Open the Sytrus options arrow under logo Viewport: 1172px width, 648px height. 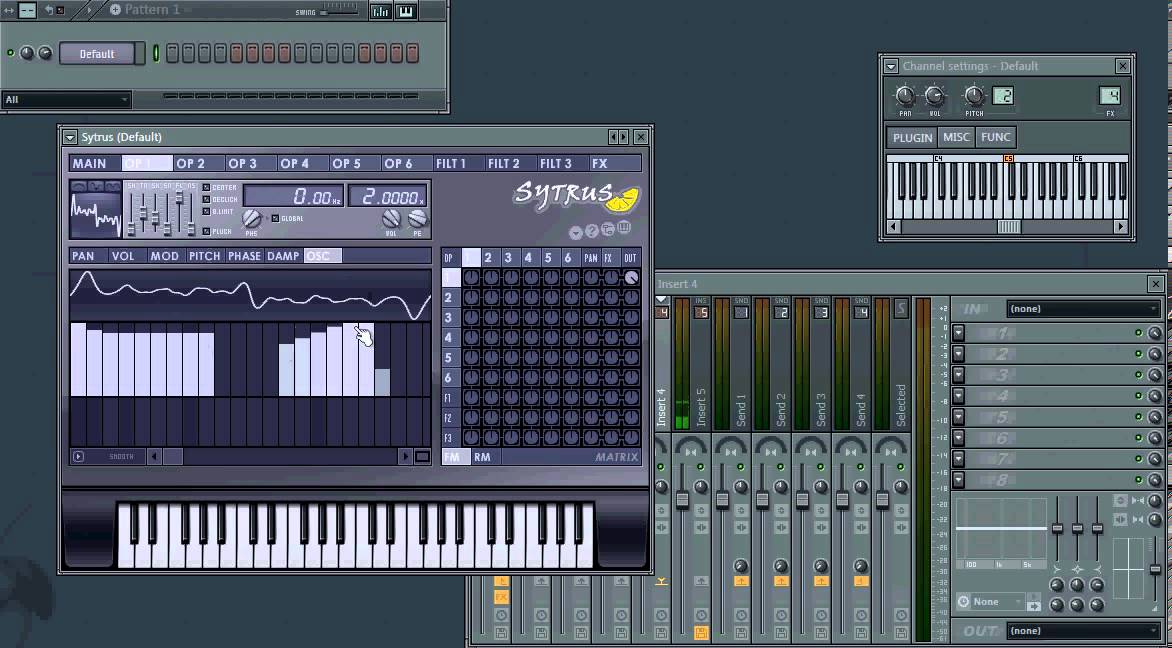coord(576,232)
